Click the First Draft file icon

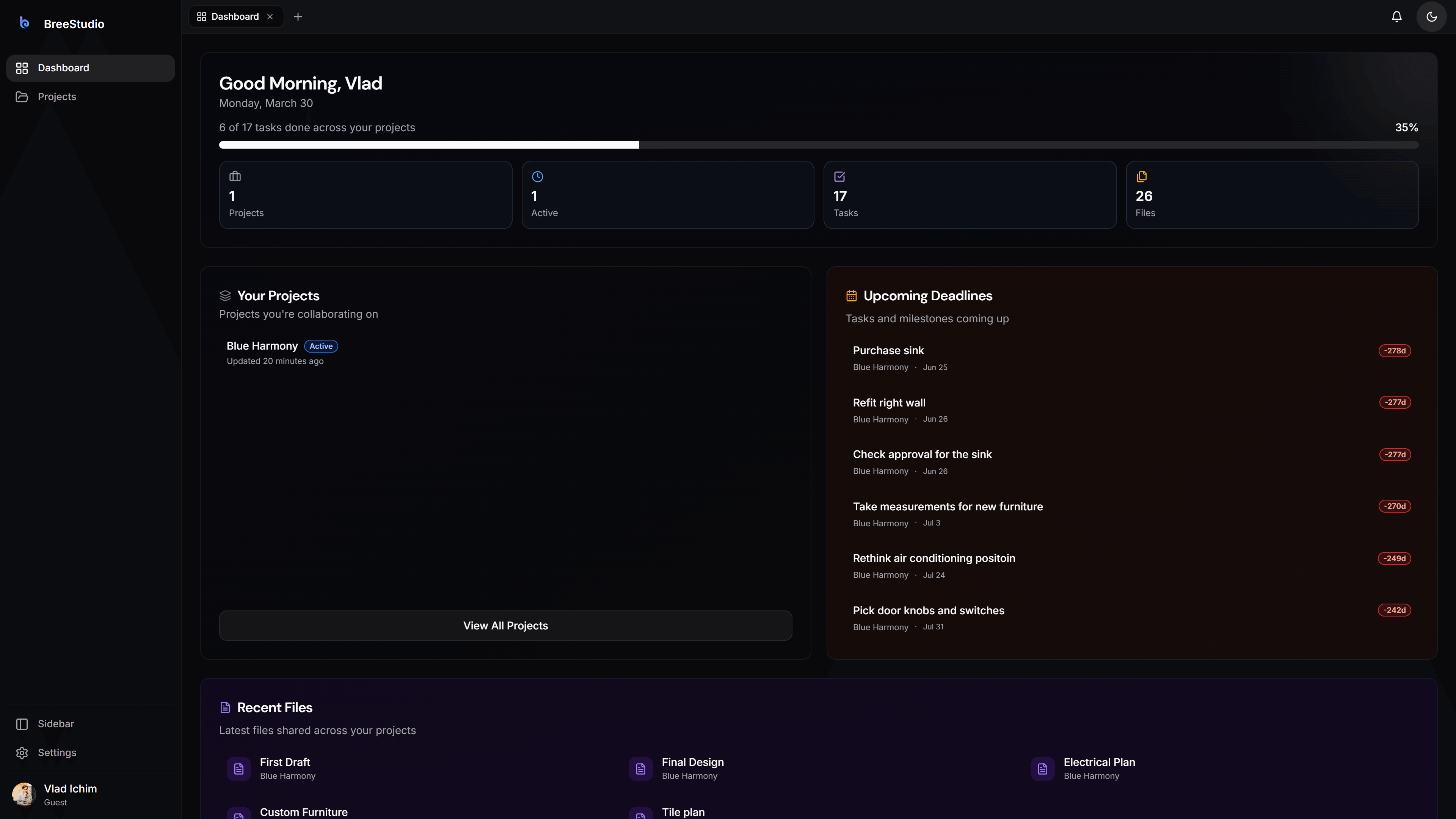pyautogui.click(x=238, y=769)
